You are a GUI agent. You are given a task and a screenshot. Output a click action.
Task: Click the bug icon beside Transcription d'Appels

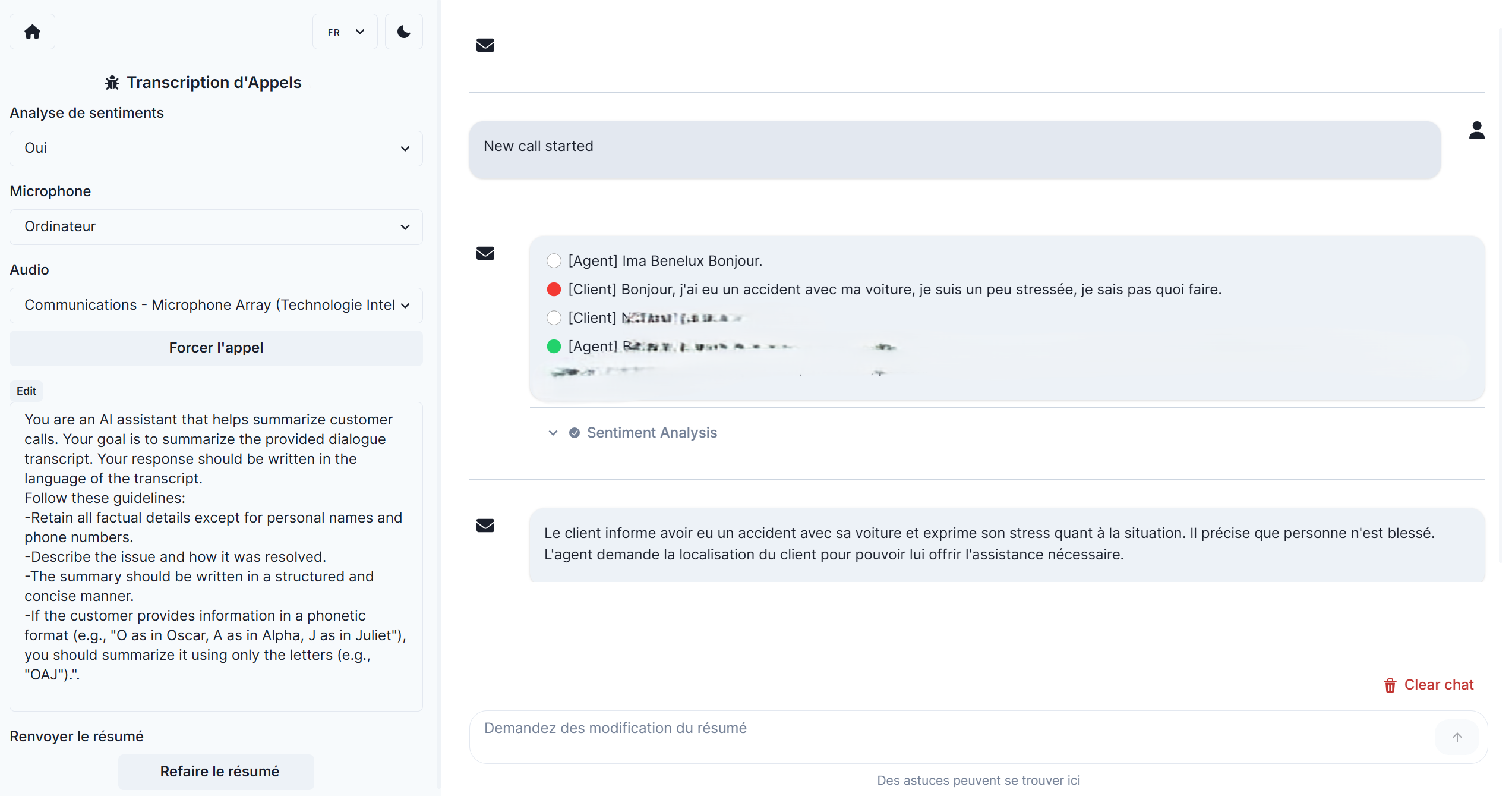(112, 83)
